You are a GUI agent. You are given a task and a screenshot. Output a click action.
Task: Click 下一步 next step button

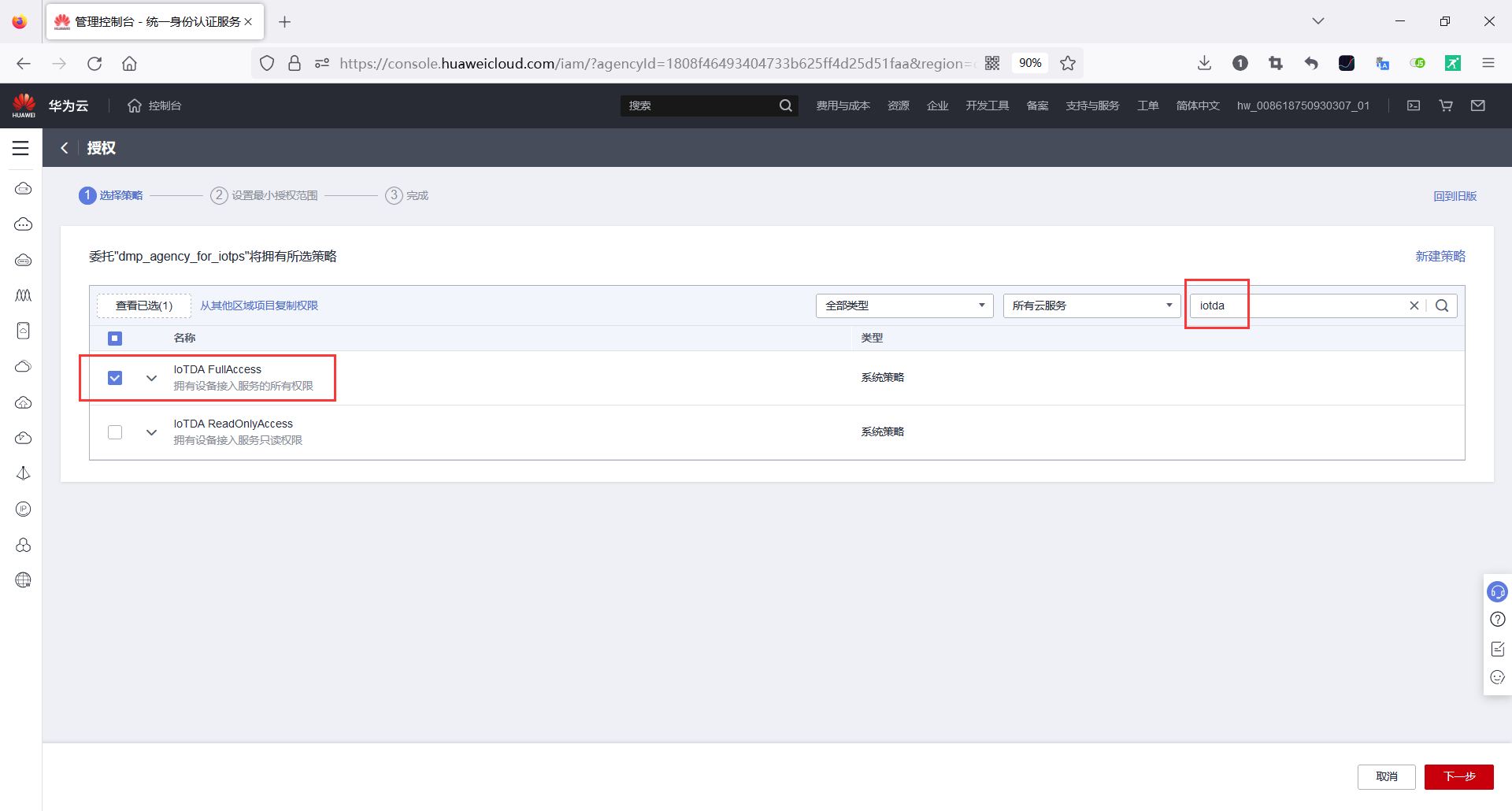(1458, 776)
